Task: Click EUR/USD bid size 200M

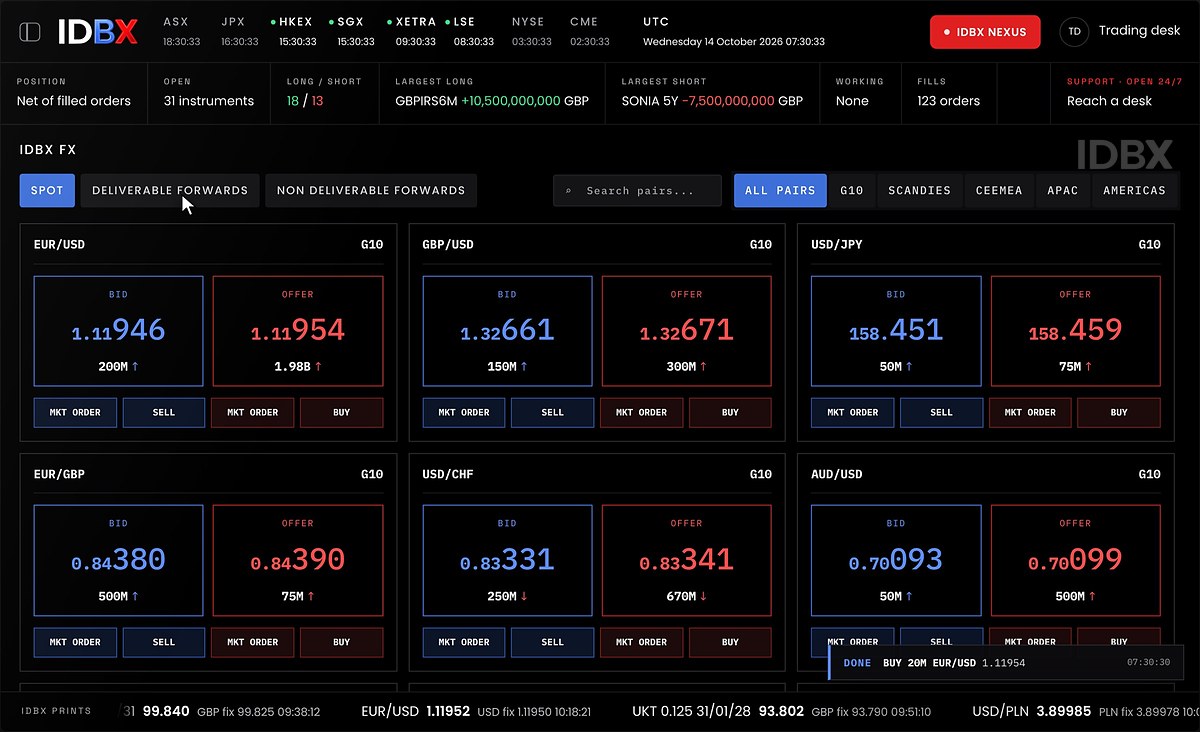Action: click(x=118, y=367)
